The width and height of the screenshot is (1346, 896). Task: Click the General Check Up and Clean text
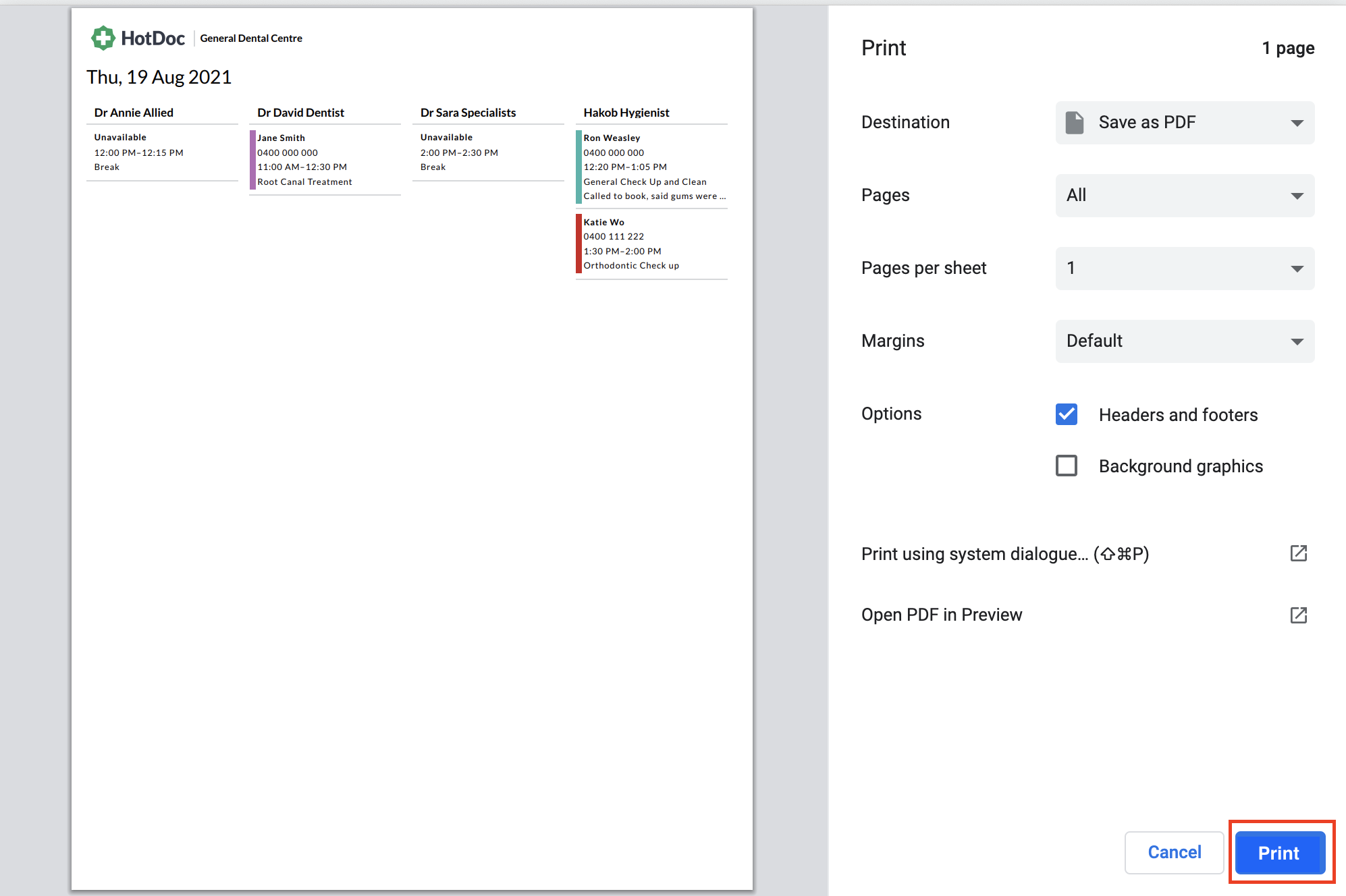645,181
